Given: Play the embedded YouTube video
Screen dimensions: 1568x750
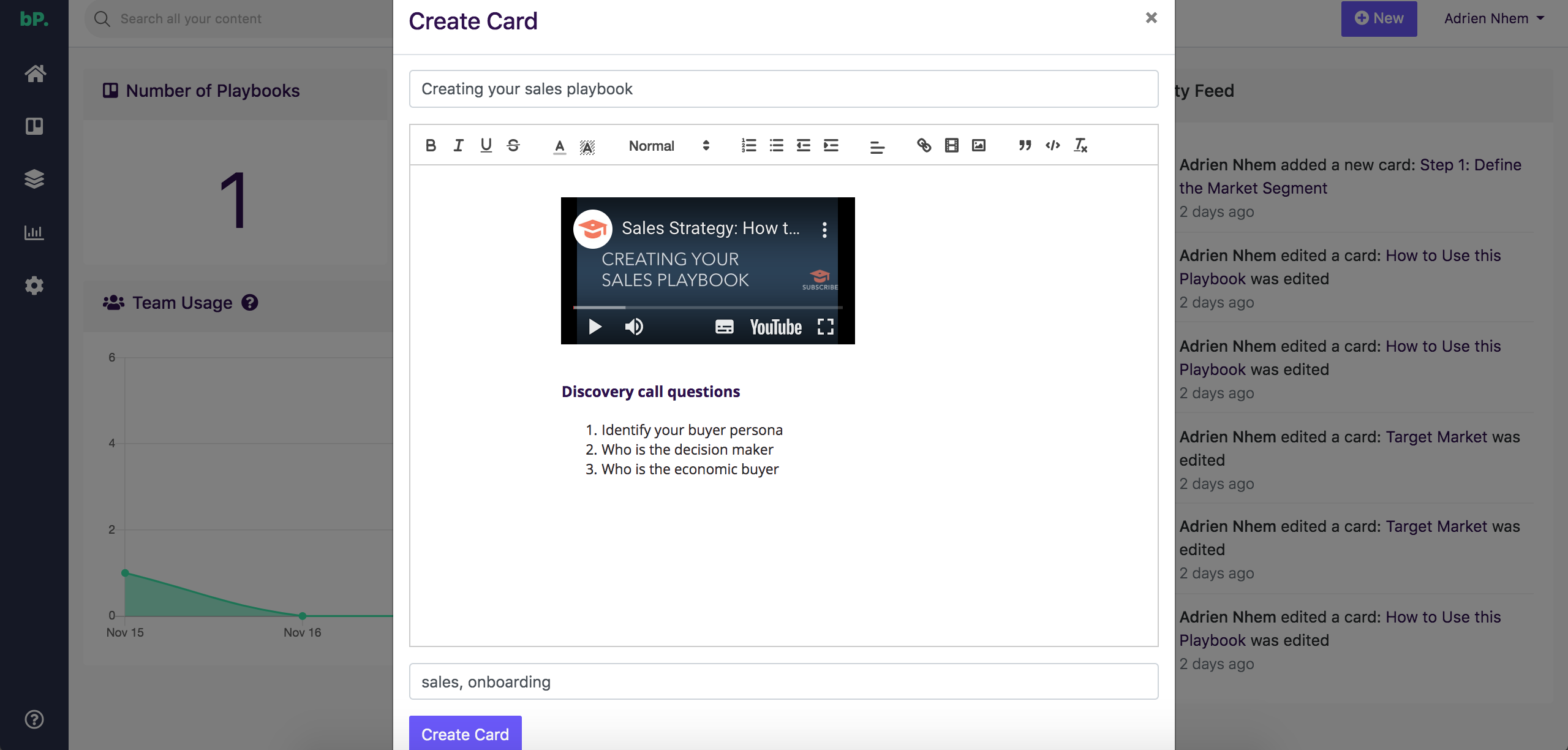Looking at the screenshot, I should pos(595,327).
